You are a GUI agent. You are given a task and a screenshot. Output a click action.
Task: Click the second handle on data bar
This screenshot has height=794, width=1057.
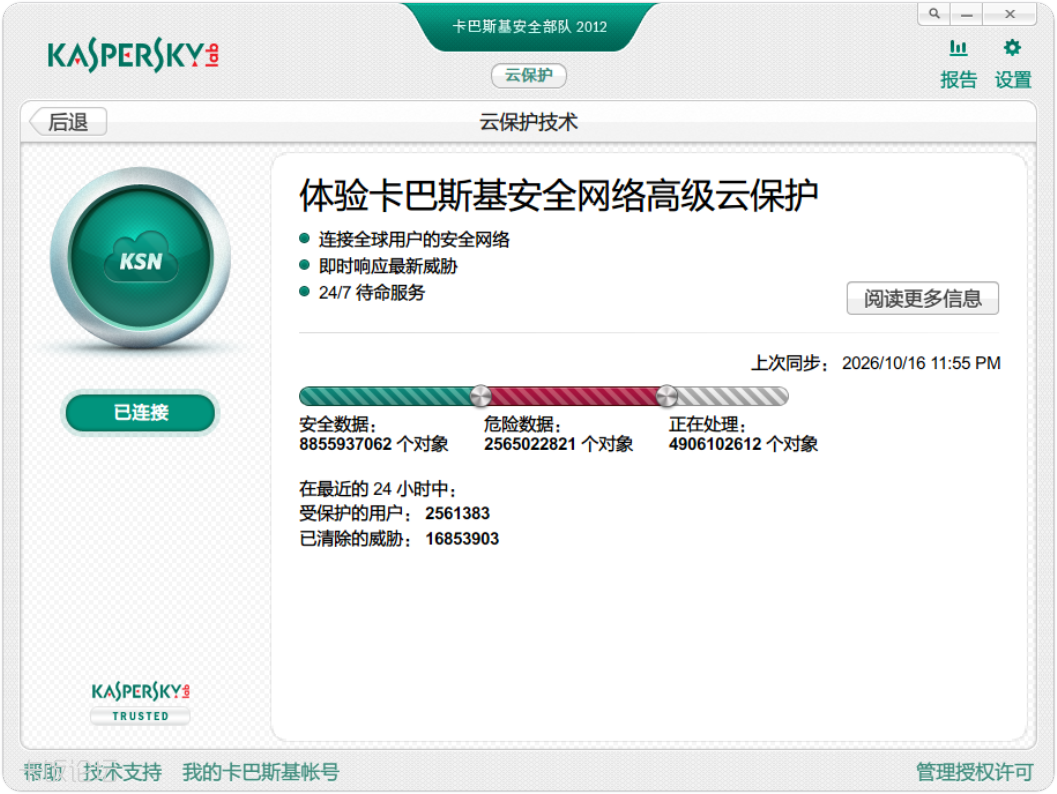(666, 396)
